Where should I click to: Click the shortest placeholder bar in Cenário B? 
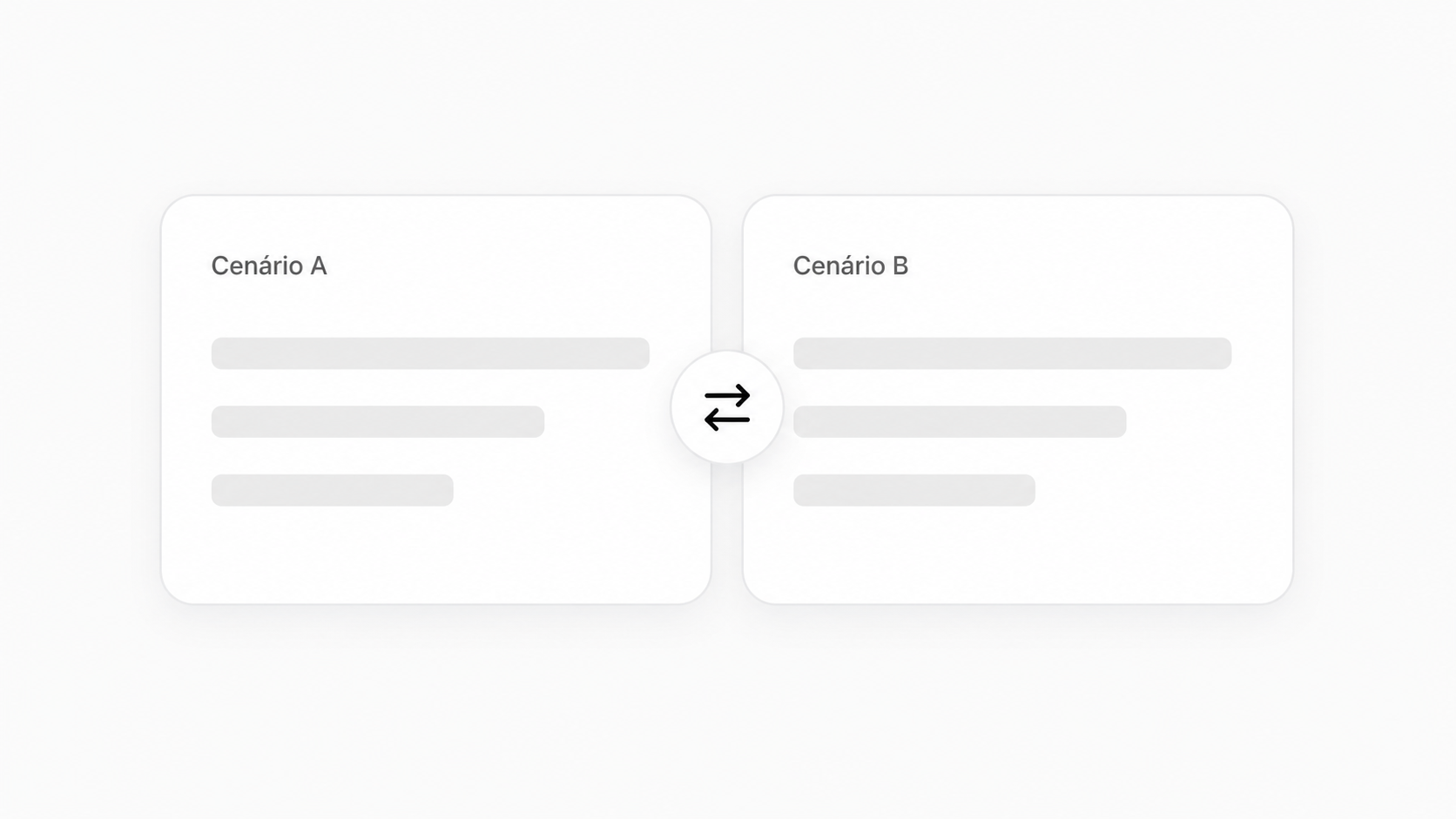[x=913, y=490]
